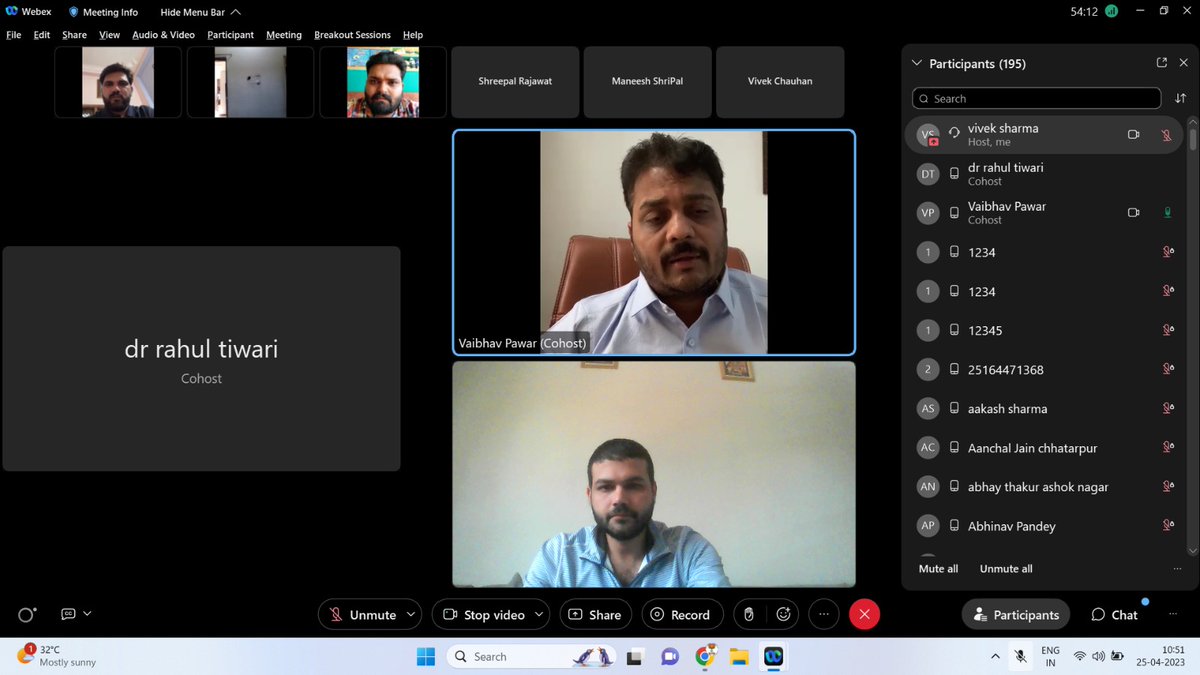The image size is (1200, 675).
Task: Select the Shreepal Rajawat thumbnail tile
Action: coord(515,81)
